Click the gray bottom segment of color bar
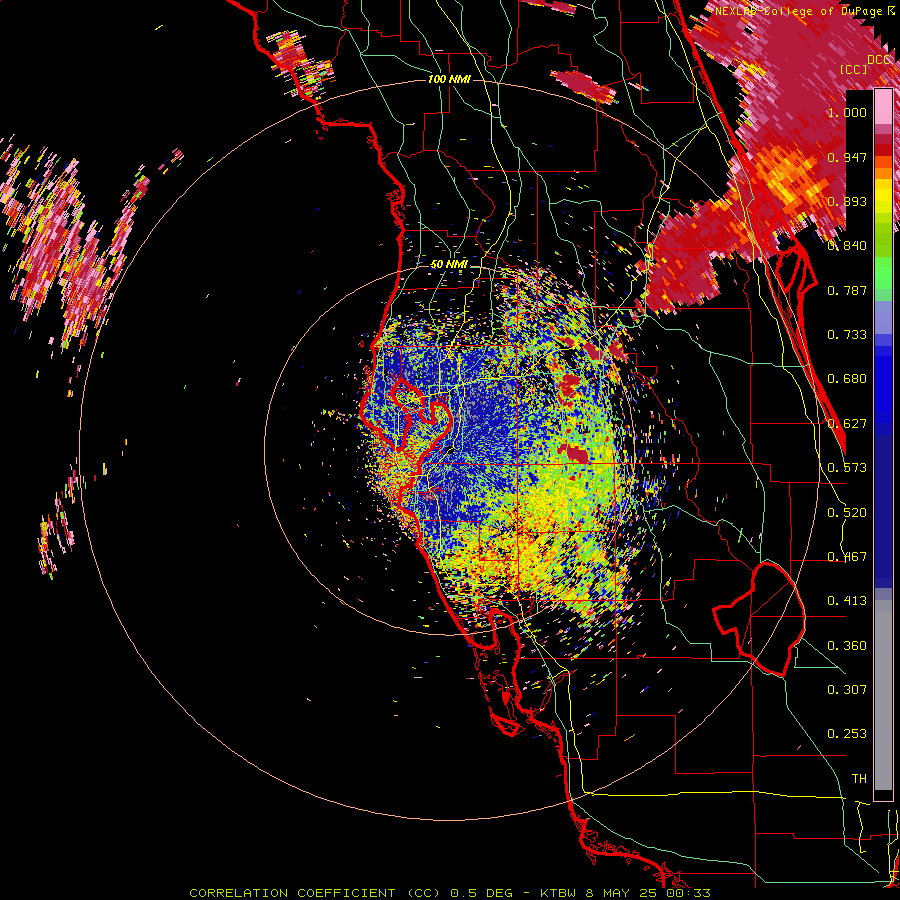The width and height of the screenshot is (900, 900). point(883,695)
